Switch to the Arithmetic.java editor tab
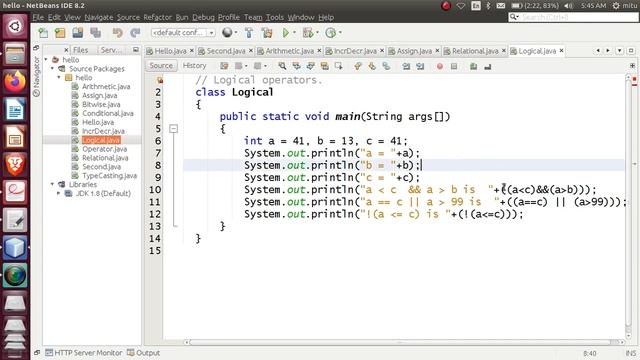The image size is (640, 360). [x=289, y=51]
